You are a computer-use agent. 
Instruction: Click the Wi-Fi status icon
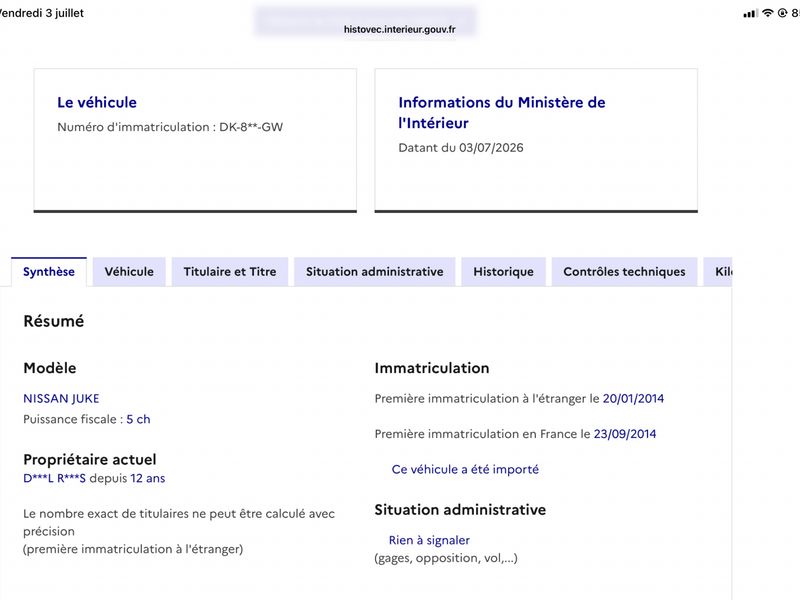[x=767, y=13]
